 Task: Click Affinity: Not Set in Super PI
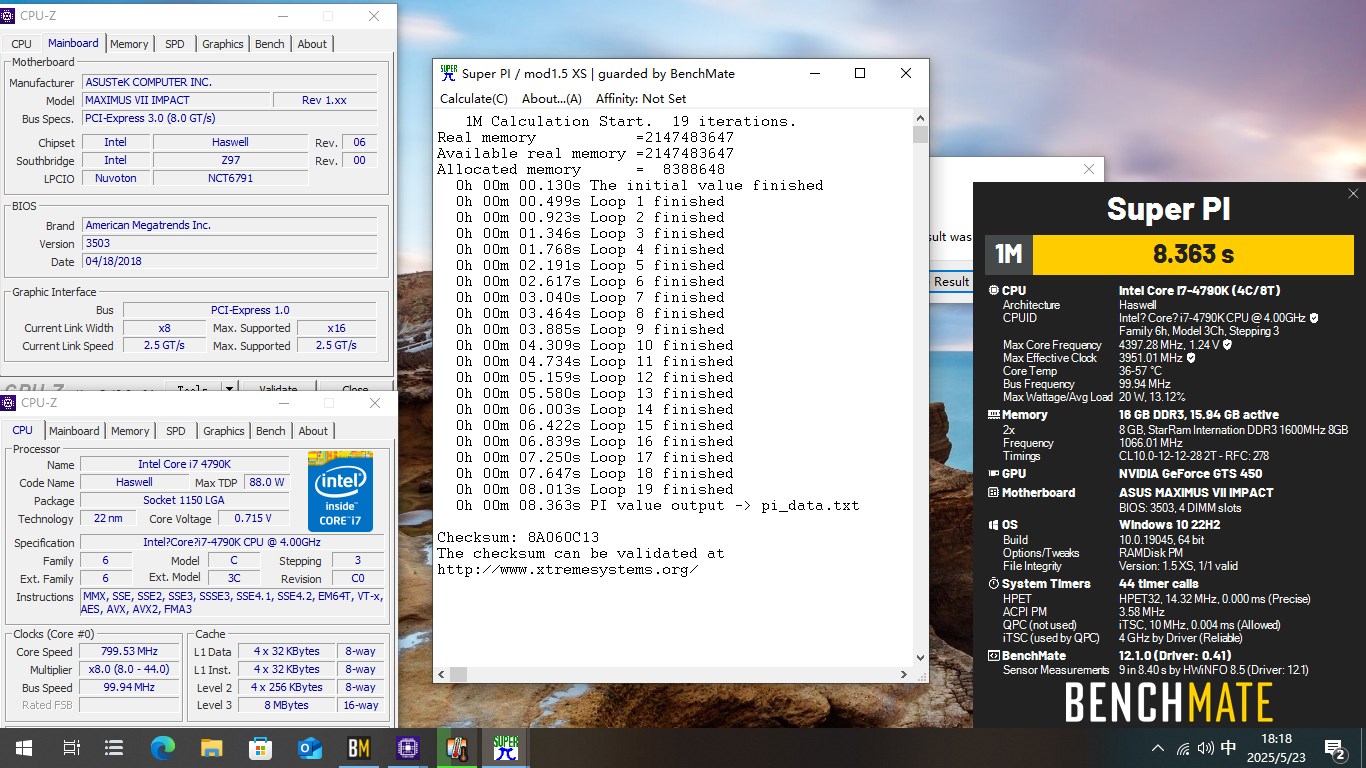coord(641,99)
